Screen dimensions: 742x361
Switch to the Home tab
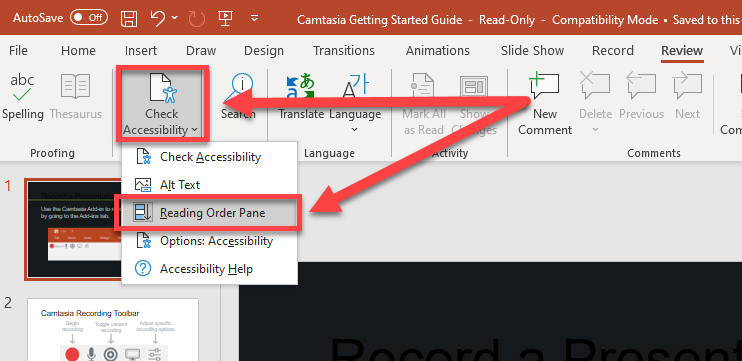pyautogui.click(x=78, y=51)
